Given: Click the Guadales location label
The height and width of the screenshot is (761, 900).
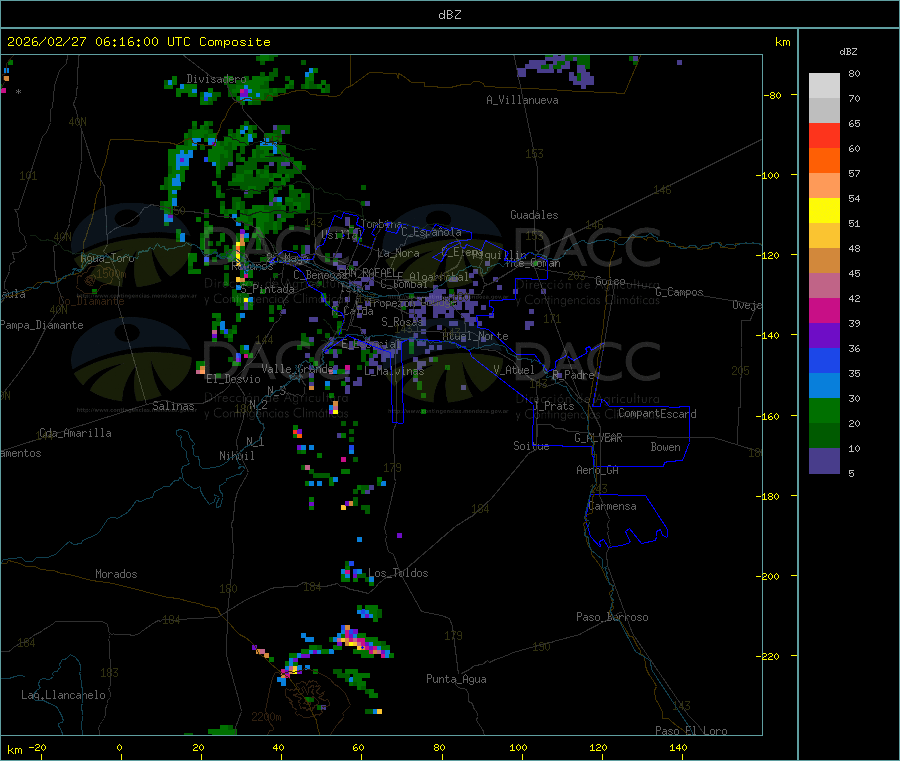Looking at the screenshot, I should click(x=534, y=215).
